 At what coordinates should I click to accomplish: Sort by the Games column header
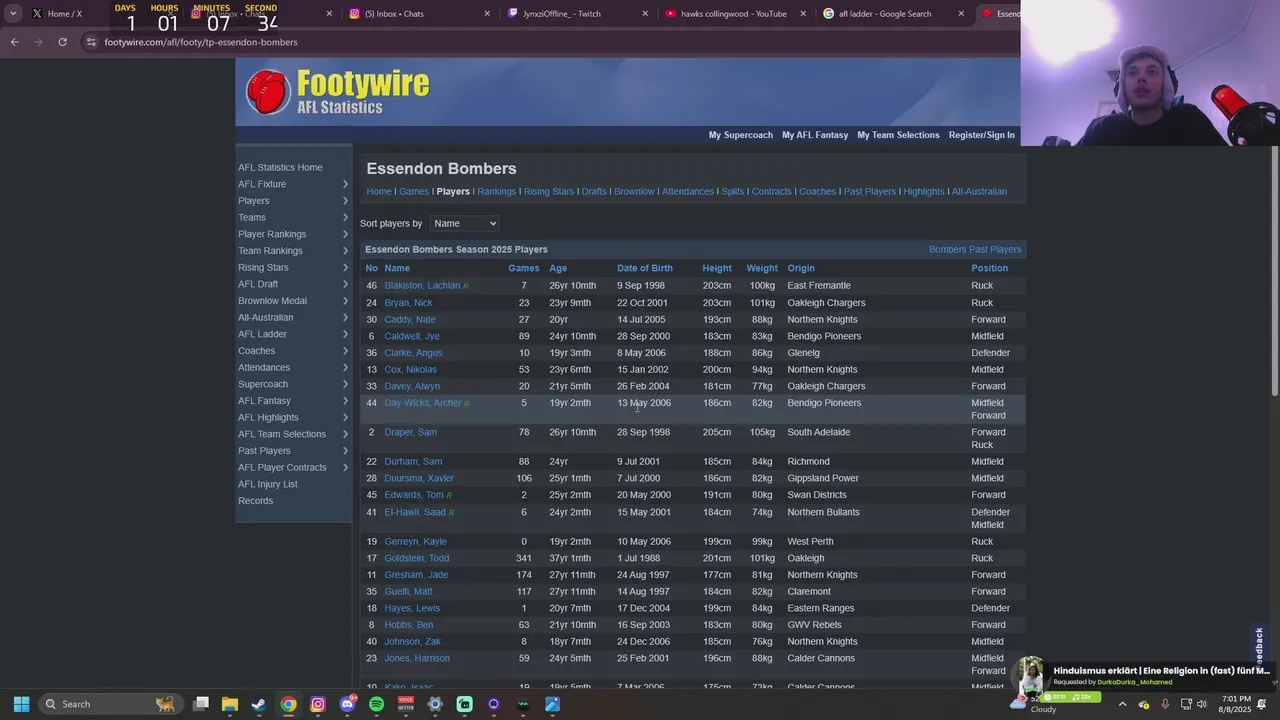[523, 268]
